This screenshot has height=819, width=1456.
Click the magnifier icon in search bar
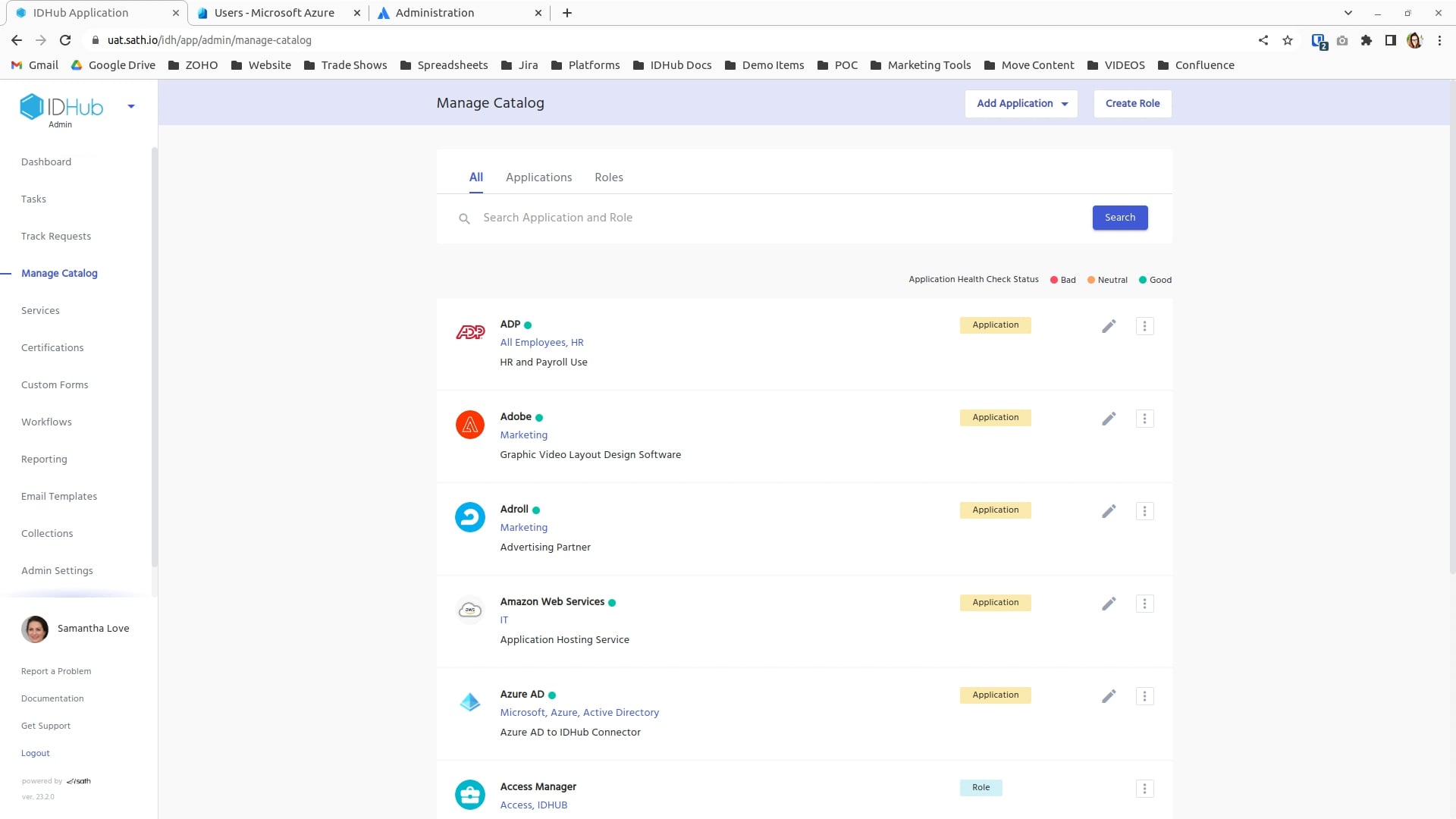pyautogui.click(x=464, y=218)
